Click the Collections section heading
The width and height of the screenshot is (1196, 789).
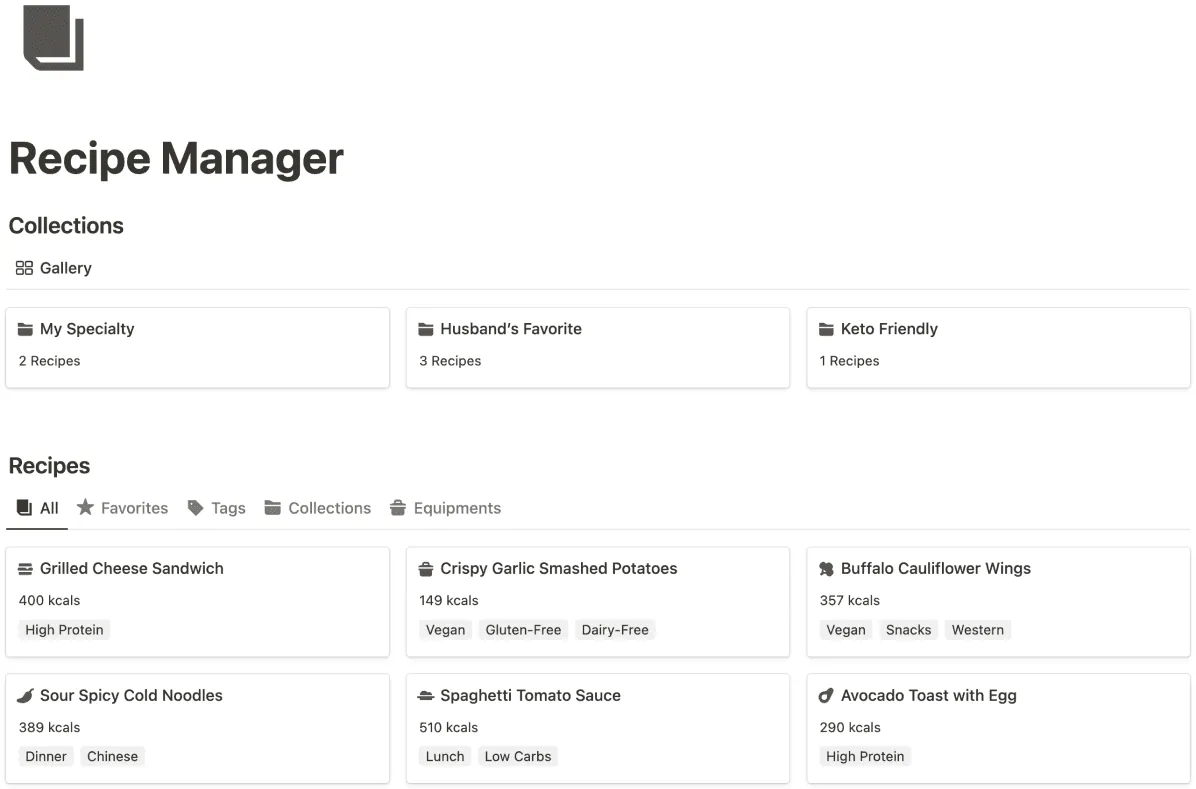(66, 226)
